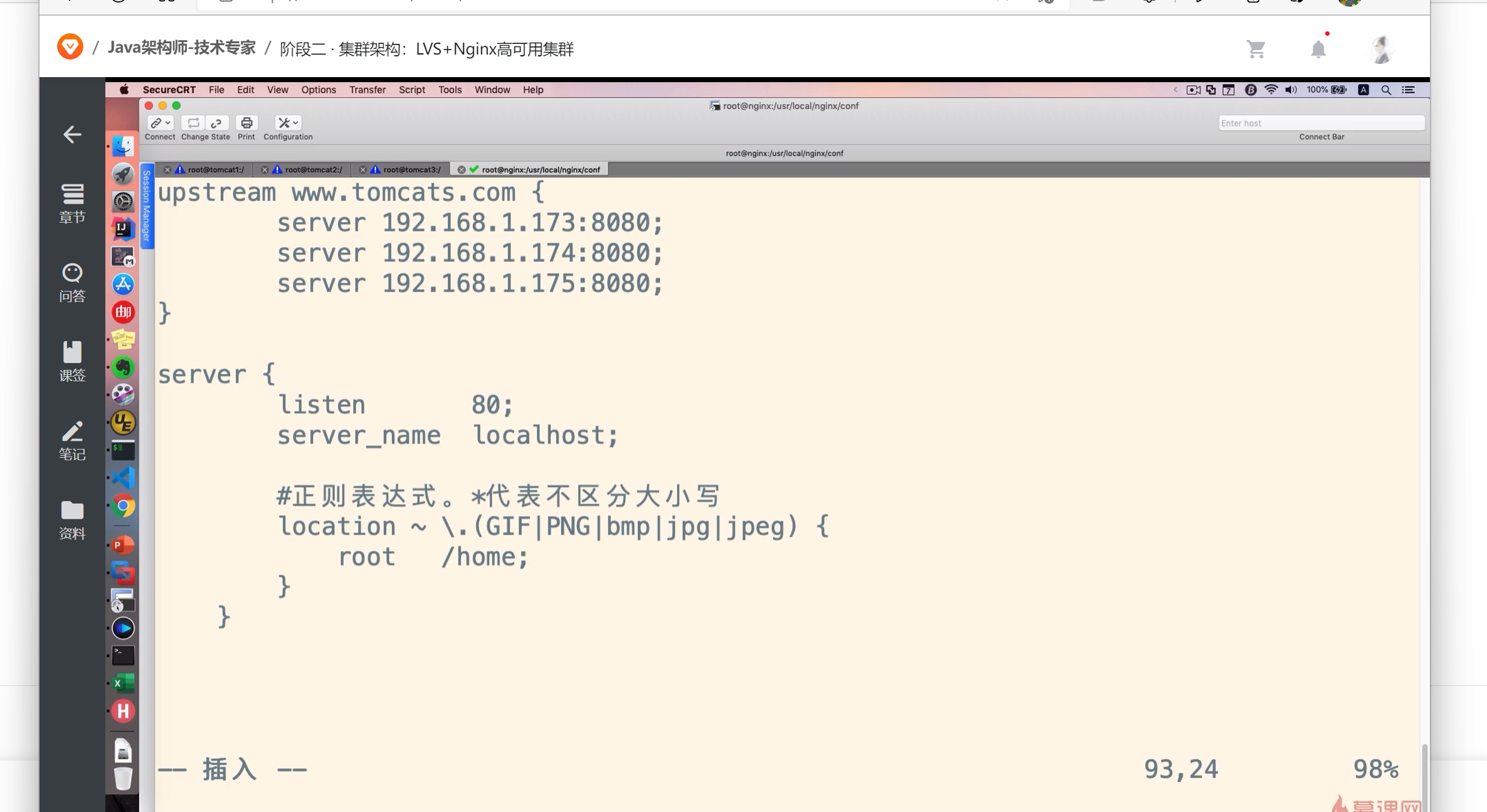Viewport: 1487px width, 812px height.
Task: Click the Print toolbar icon
Action: (246, 123)
